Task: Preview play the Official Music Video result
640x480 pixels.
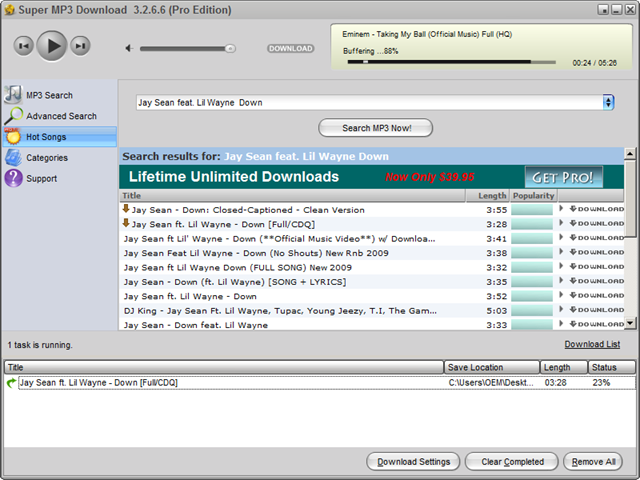Action: [561, 237]
